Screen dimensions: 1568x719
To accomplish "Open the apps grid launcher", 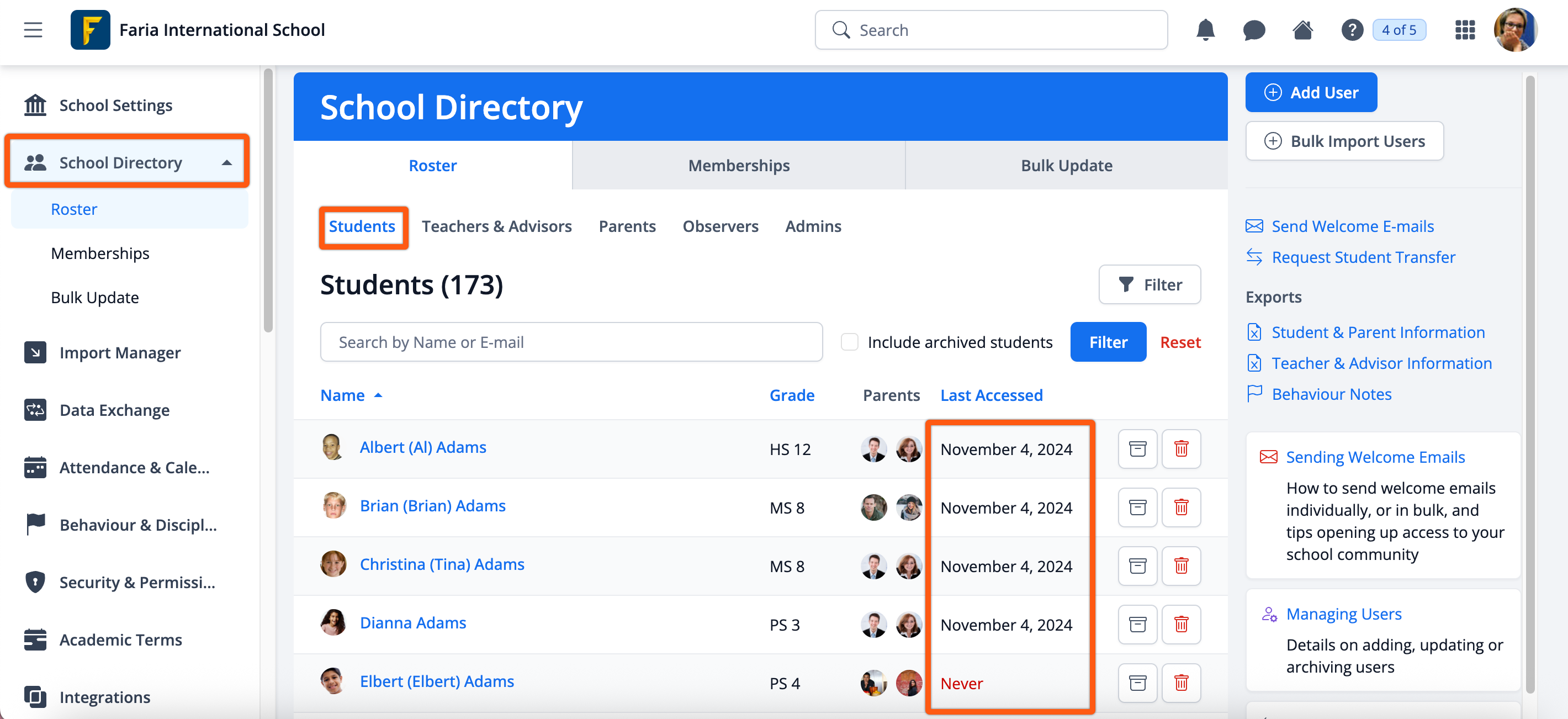I will pos(1465,30).
